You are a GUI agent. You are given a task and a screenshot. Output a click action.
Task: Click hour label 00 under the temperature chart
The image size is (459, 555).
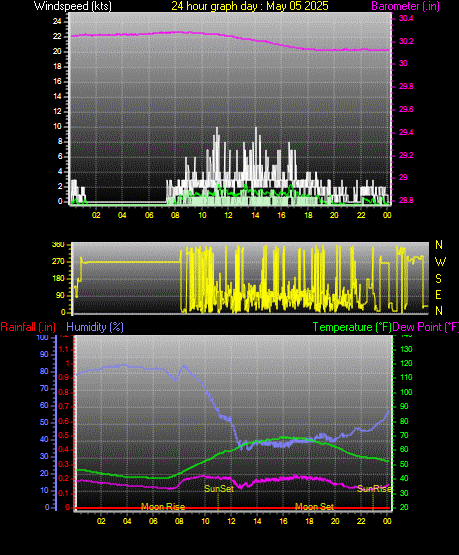click(x=387, y=521)
